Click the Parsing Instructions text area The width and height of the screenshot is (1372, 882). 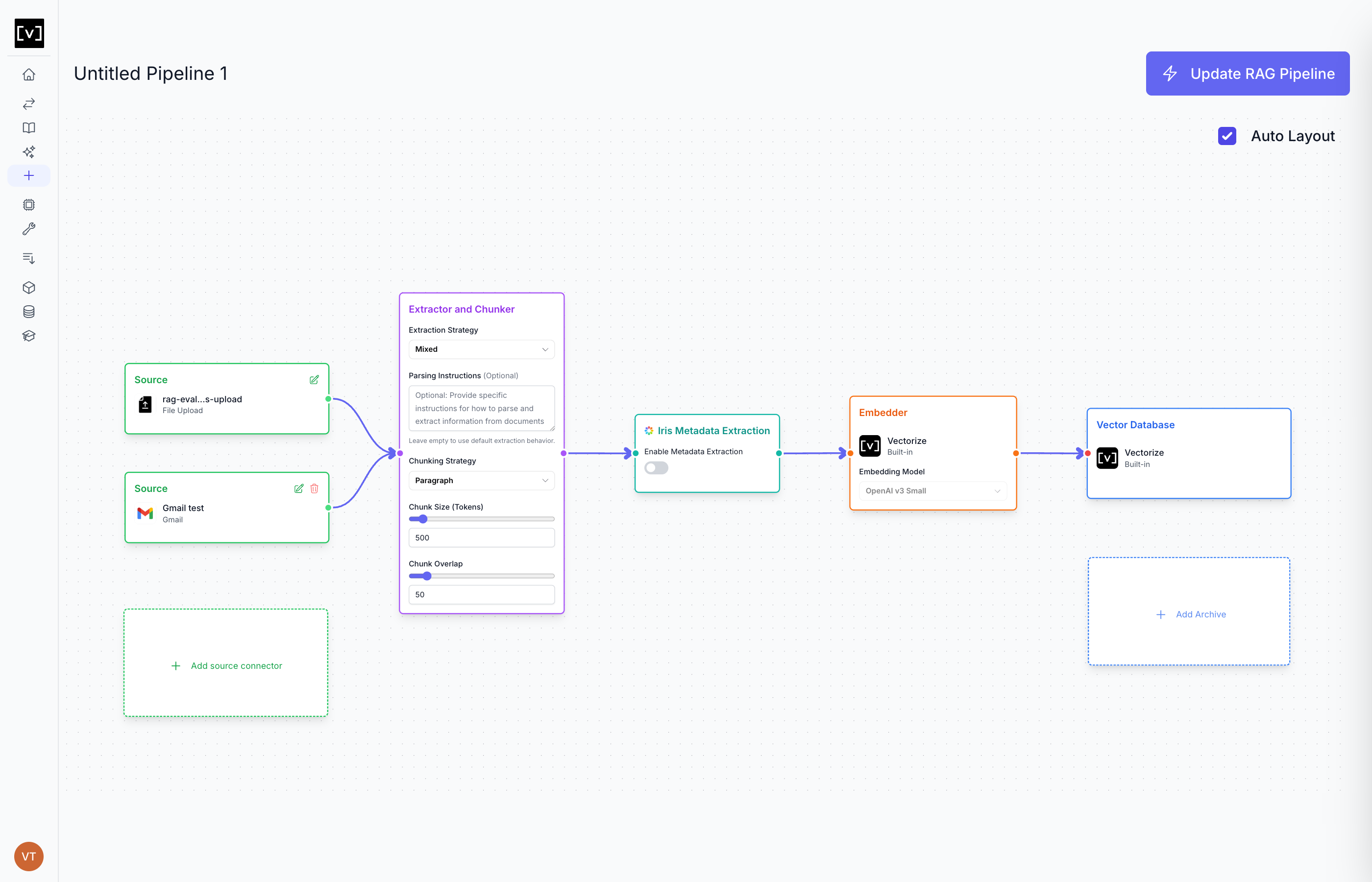click(481, 408)
